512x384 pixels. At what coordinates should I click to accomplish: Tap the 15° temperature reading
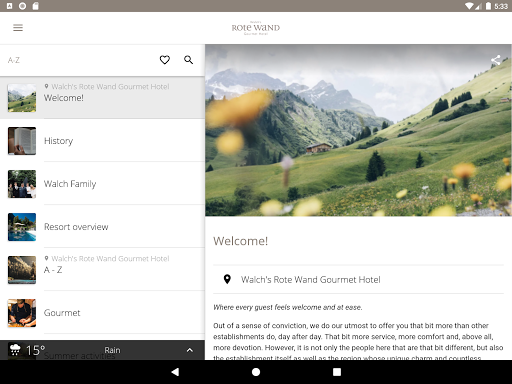coord(35,350)
